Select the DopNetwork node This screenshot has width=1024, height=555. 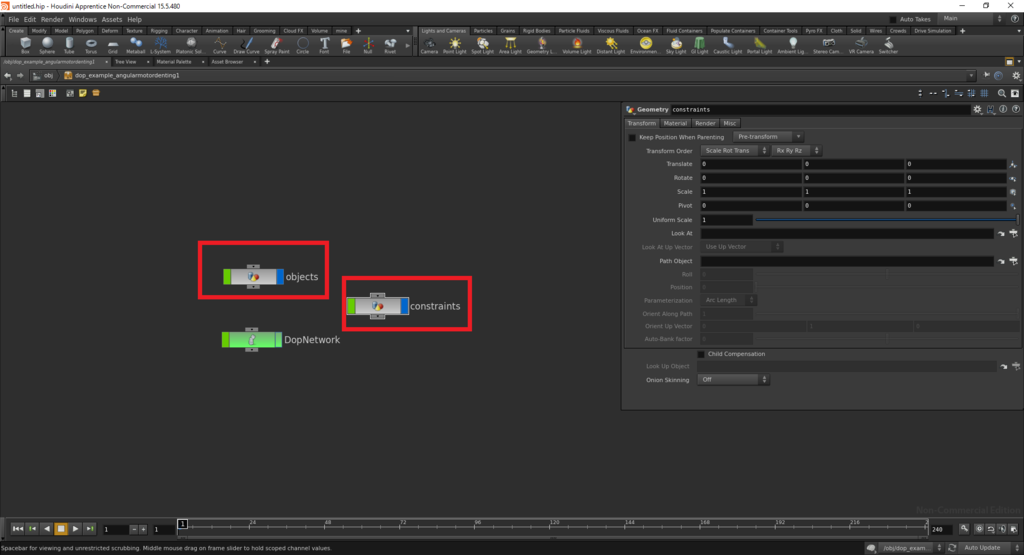(251, 340)
